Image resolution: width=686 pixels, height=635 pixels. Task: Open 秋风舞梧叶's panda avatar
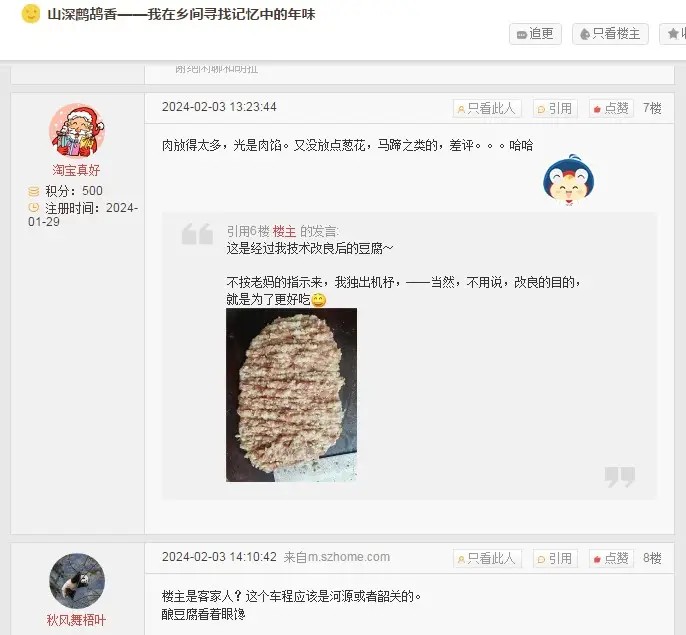pyautogui.click(x=77, y=581)
